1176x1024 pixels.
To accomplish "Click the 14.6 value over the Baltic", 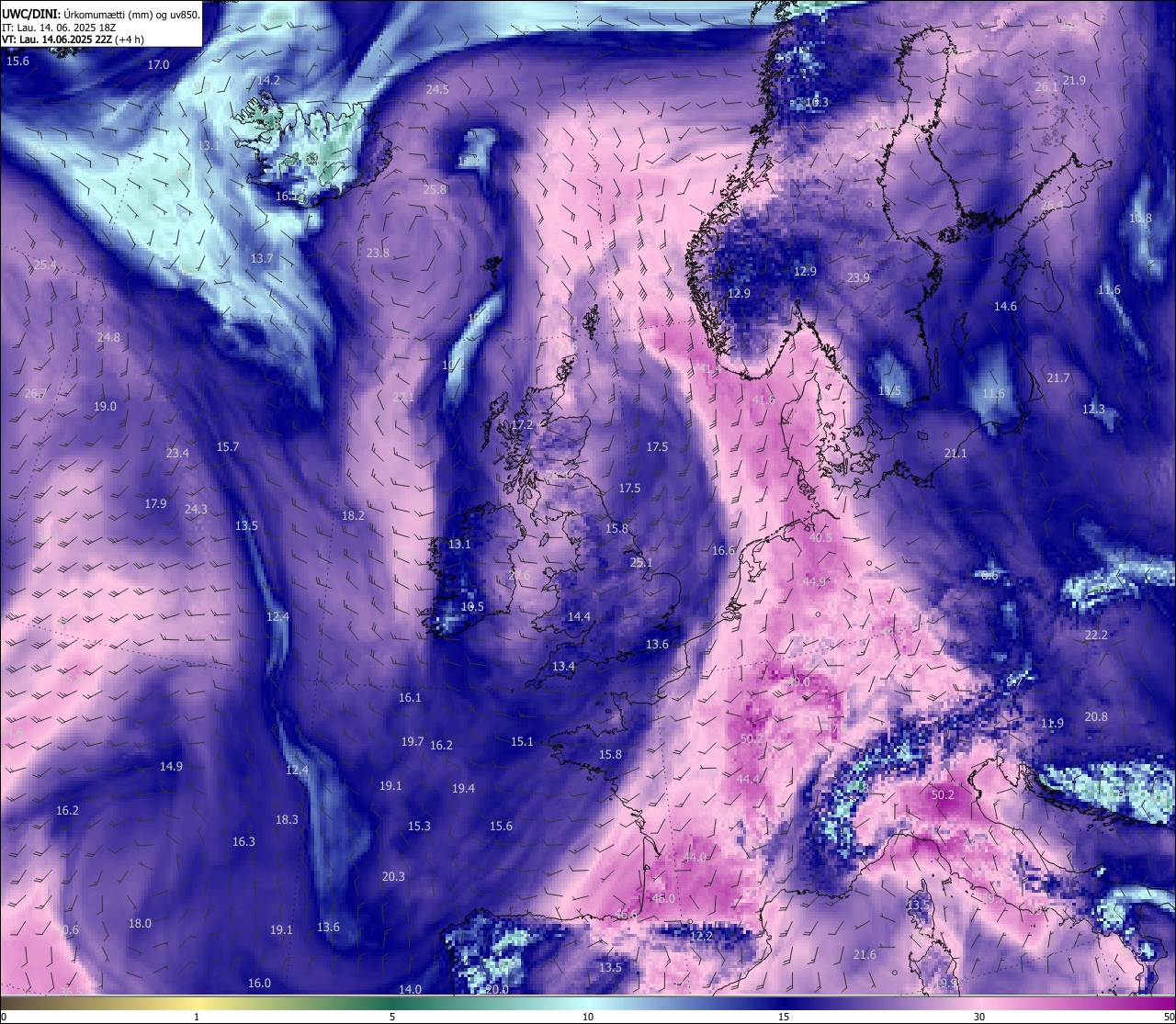I will (1005, 307).
